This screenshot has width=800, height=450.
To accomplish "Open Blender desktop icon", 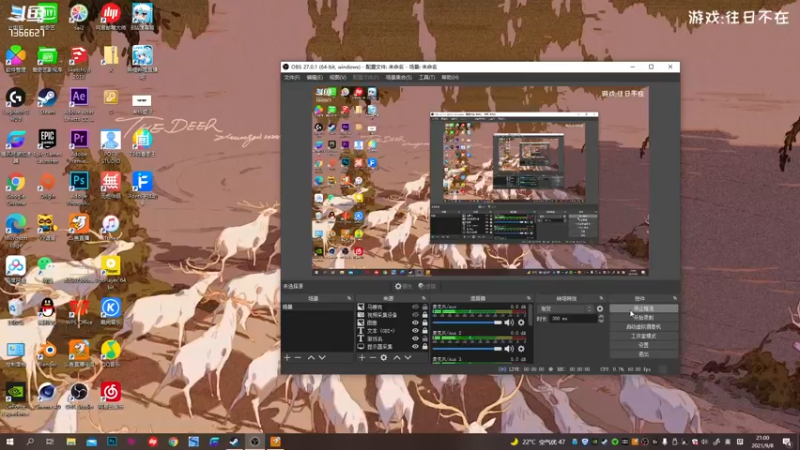I will click(x=47, y=354).
